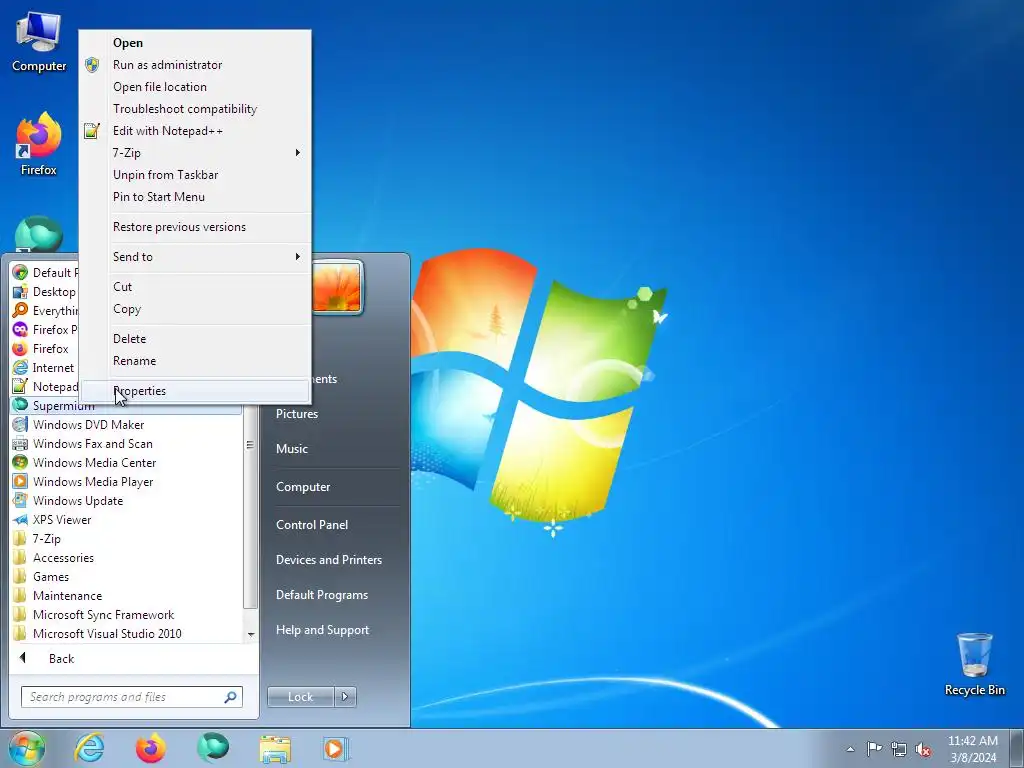Click the UAC shield icon beside Run as administrator
This screenshot has height=768, width=1024.
pos(92,65)
